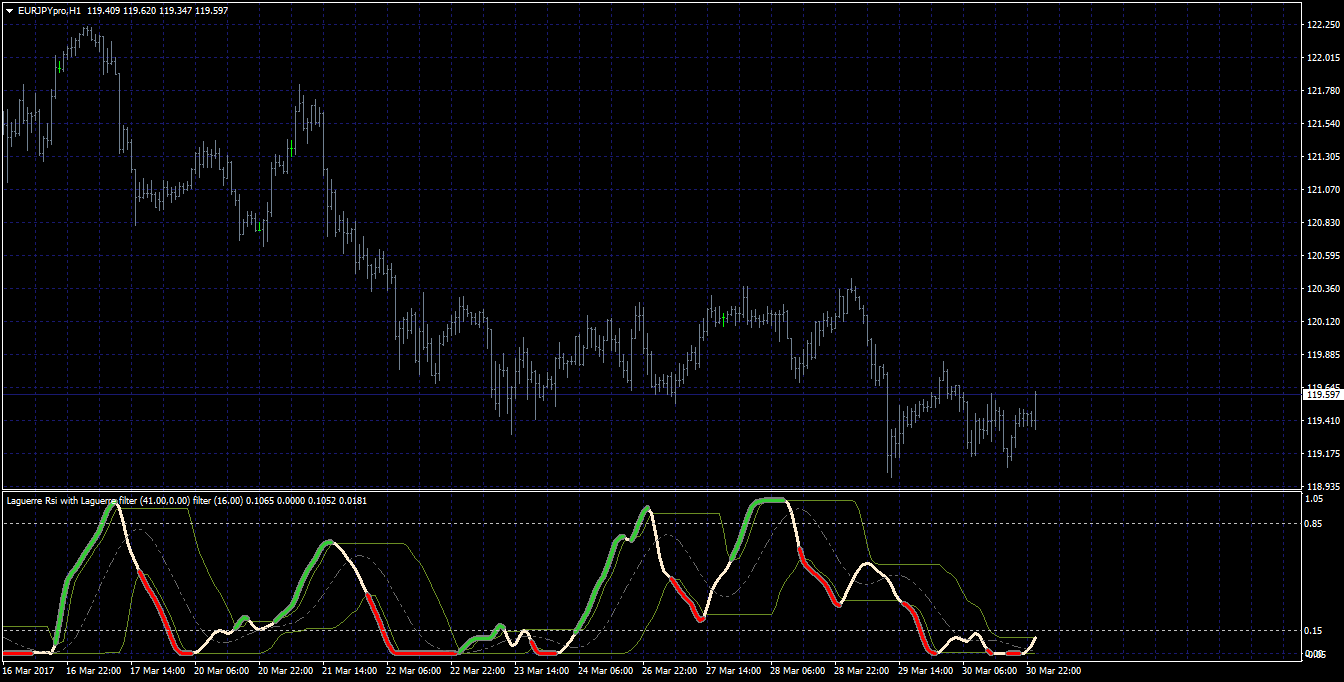The height and width of the screenshot is (682, 1344).
Task: Click the 20 Mar 22:00 time label
Action: [287, 671]
